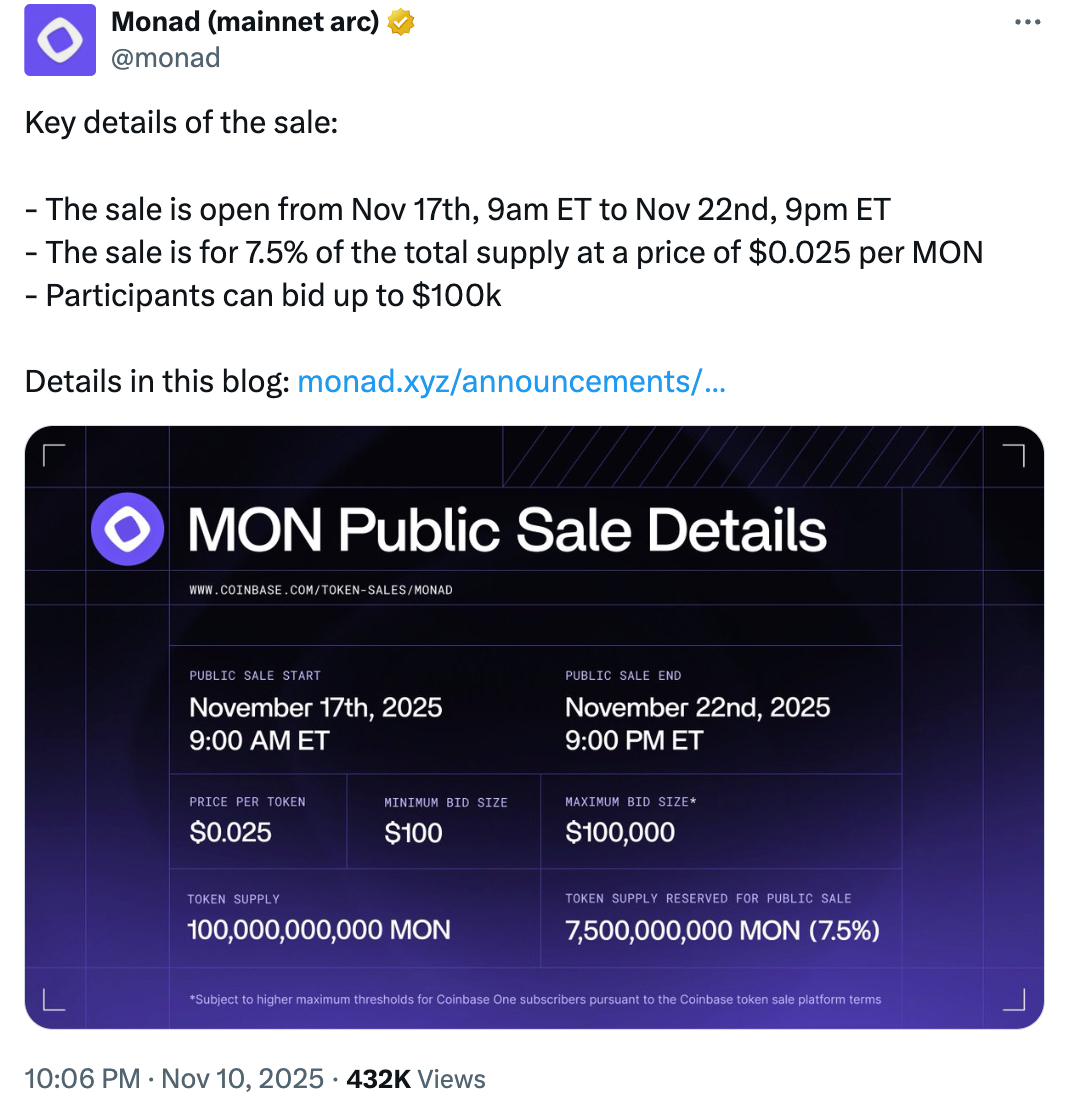Click the "Key details of the sale:" text
The image size is (1072, 1114).
tap(181, 123)
